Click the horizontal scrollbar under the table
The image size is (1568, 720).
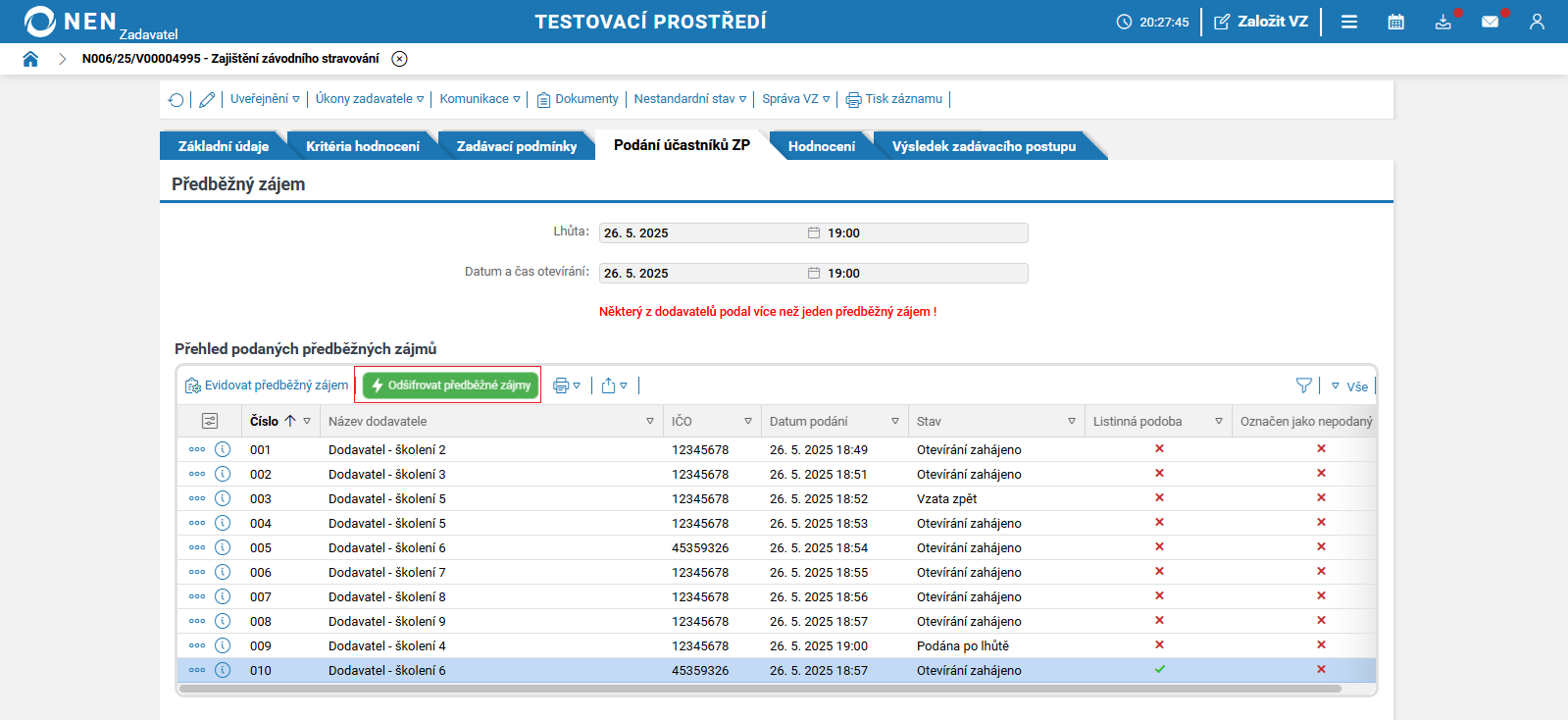click(759, 689)
